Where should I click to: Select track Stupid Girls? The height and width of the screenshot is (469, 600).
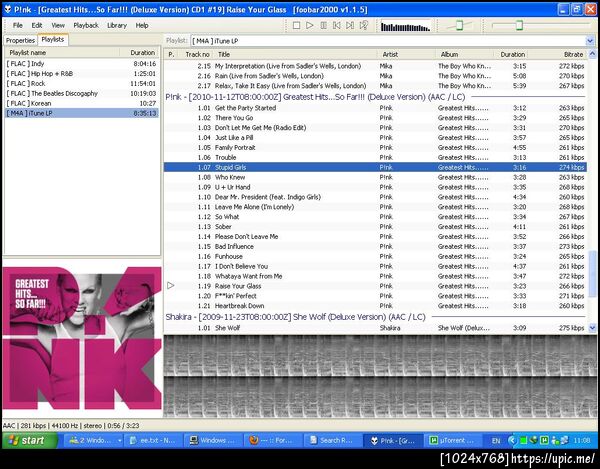(x=375, y=167)
